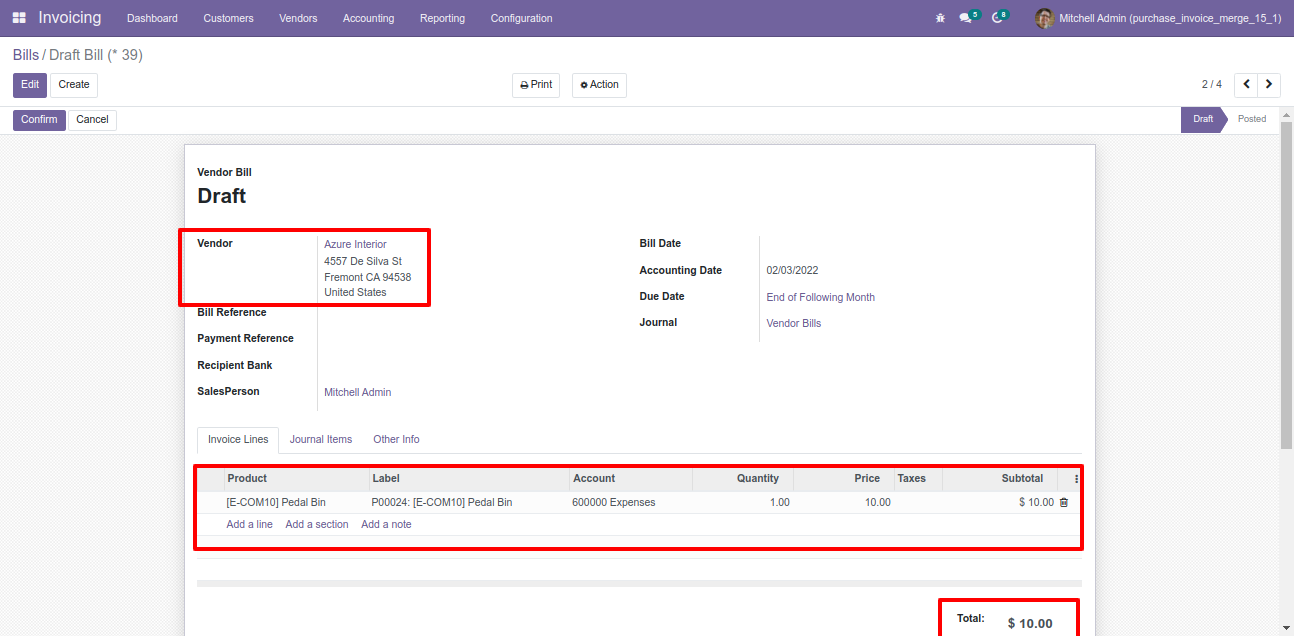Switch to Other Info tab
The width and height of the screenshot is (1294, 636).
(x=396, y=440)
